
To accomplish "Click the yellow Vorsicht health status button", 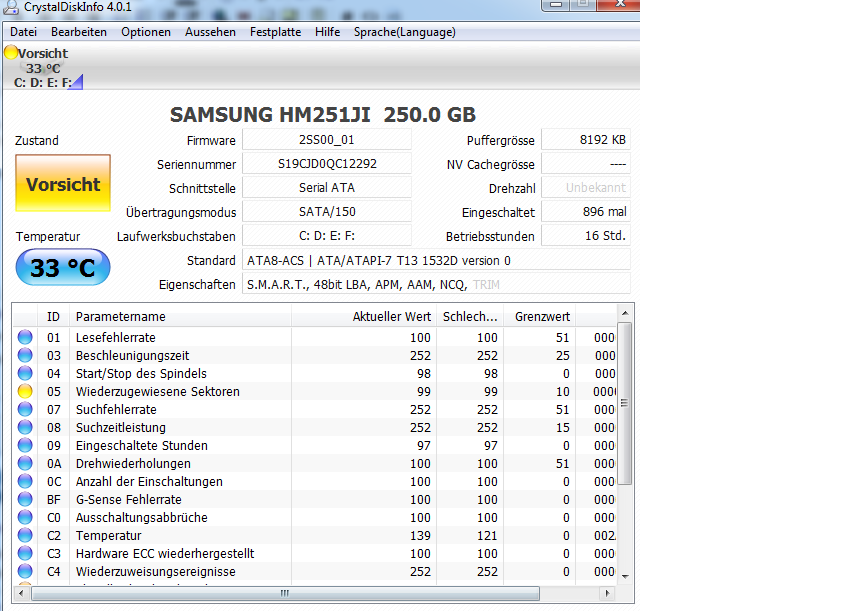I will 63,183.
